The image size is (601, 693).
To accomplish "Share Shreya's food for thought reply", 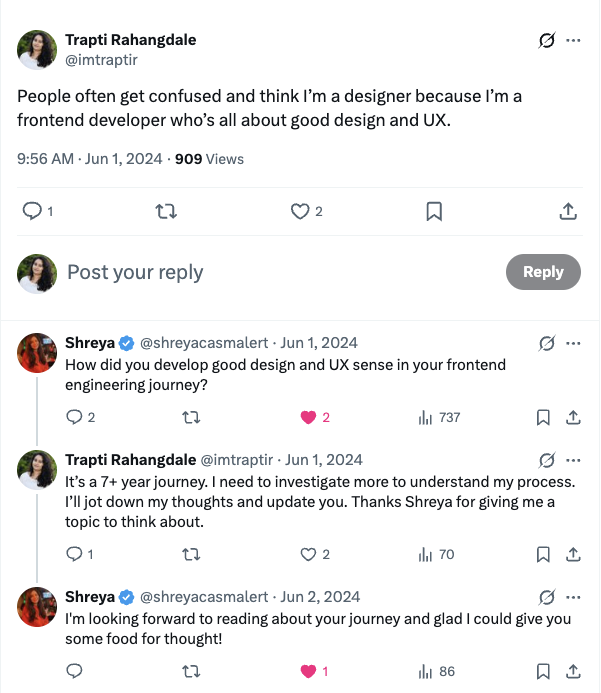I will click(x=573, y=671).
